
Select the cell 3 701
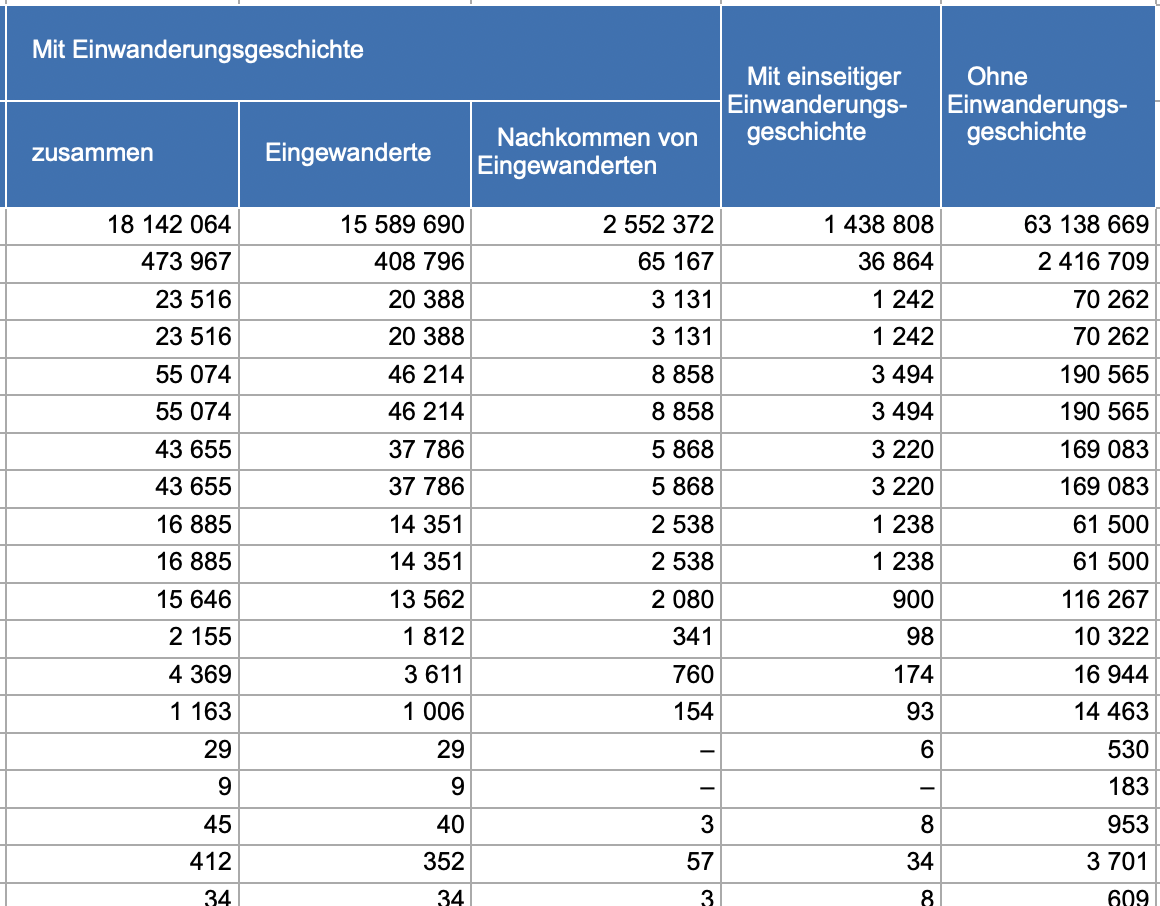click(x=1048, y=863)
